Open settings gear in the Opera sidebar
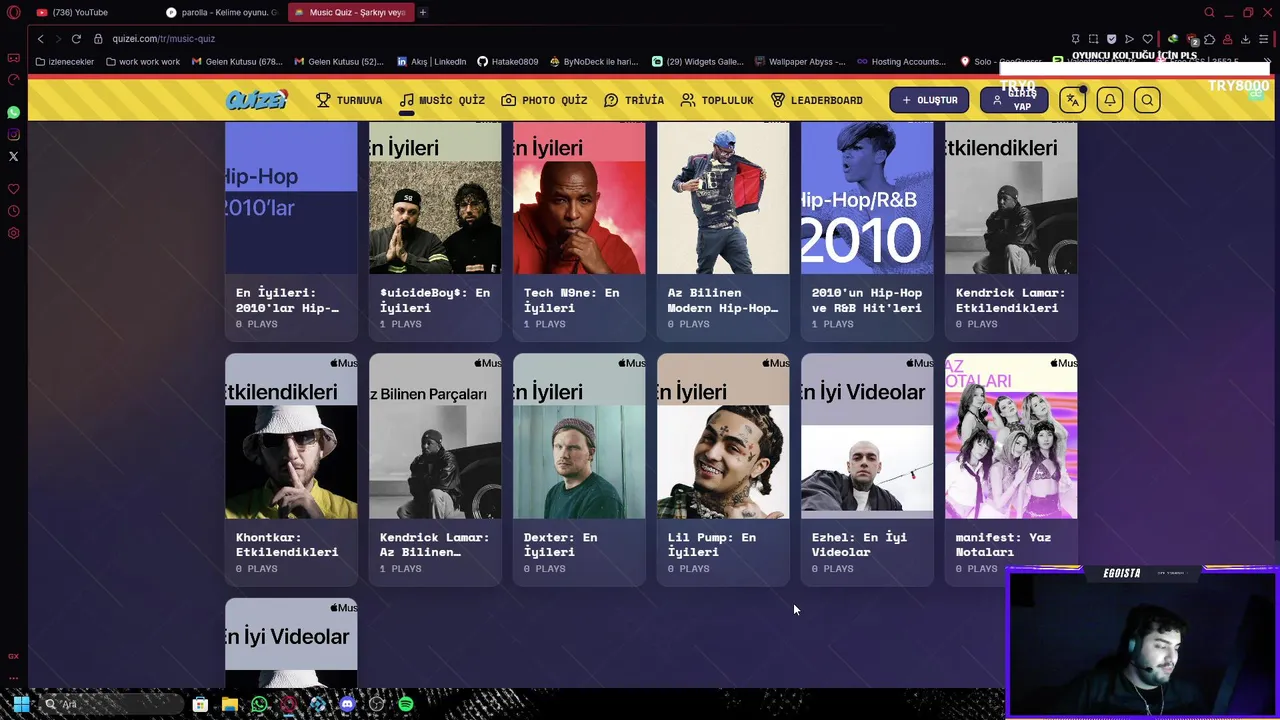1280x720 pixels. tap(13, 233)
